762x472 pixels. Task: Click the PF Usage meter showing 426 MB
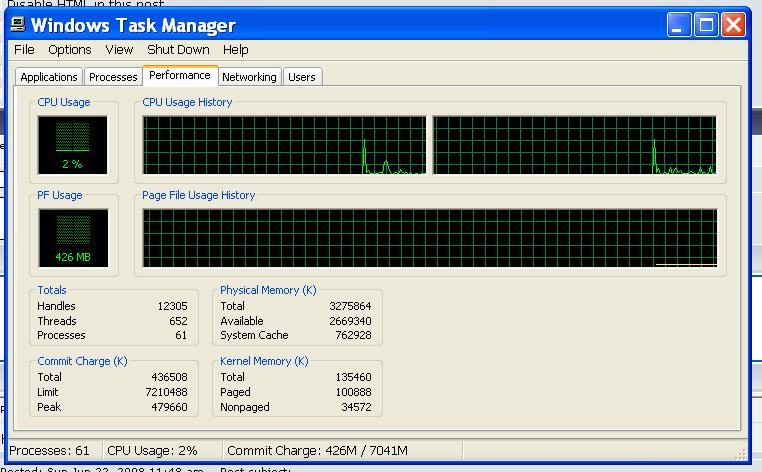point(69,238)
